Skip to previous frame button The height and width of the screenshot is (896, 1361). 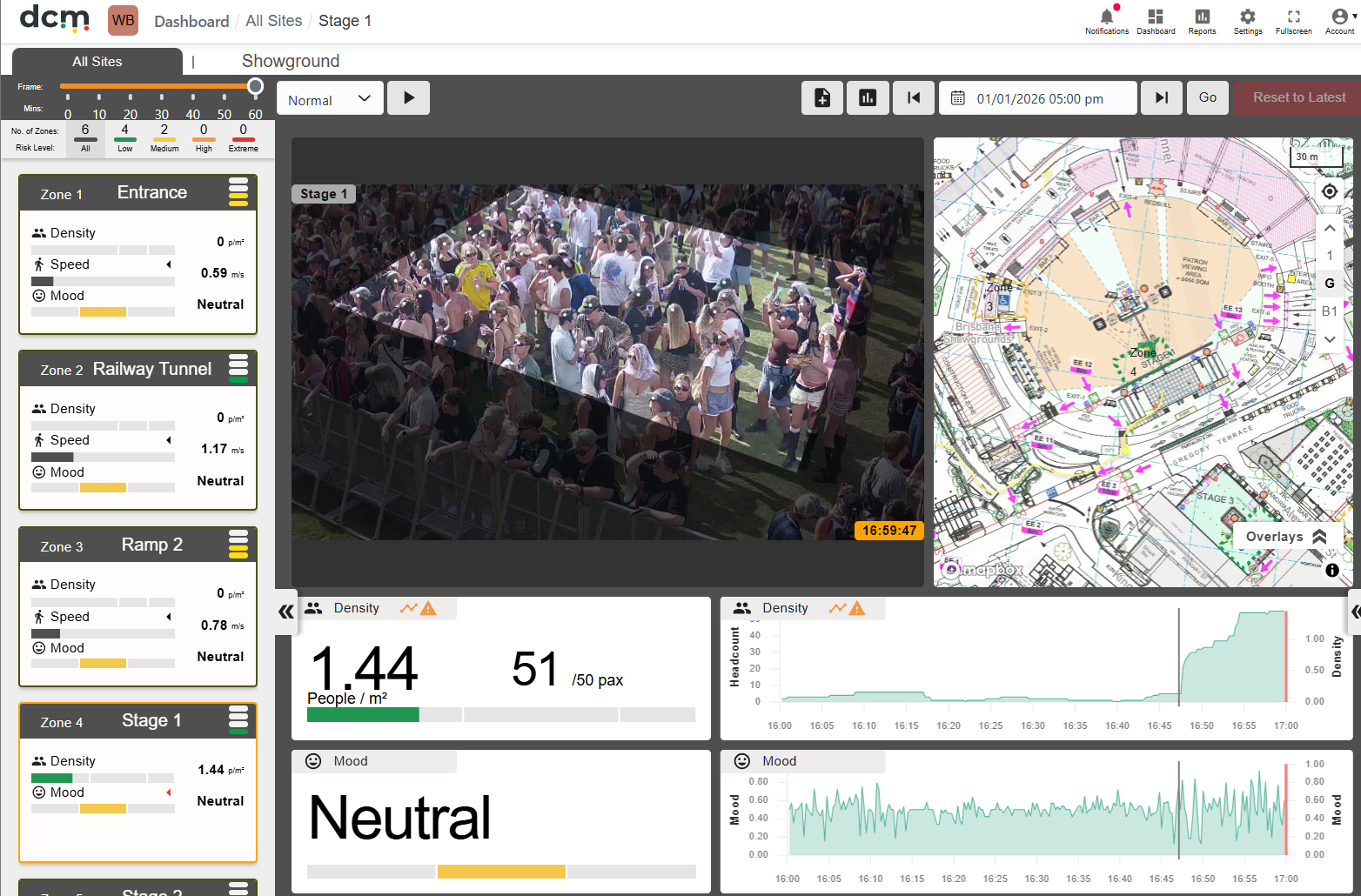pos(914,97)
